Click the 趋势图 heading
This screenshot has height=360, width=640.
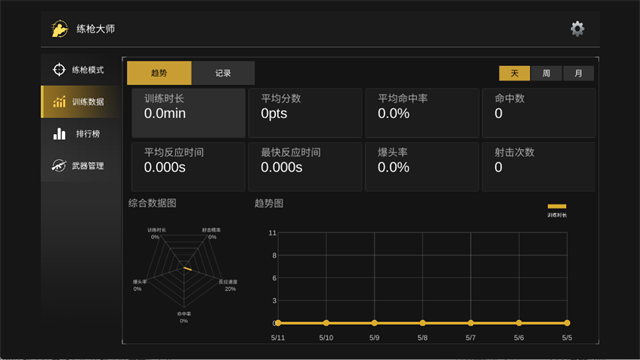click(x=269, y=203)
